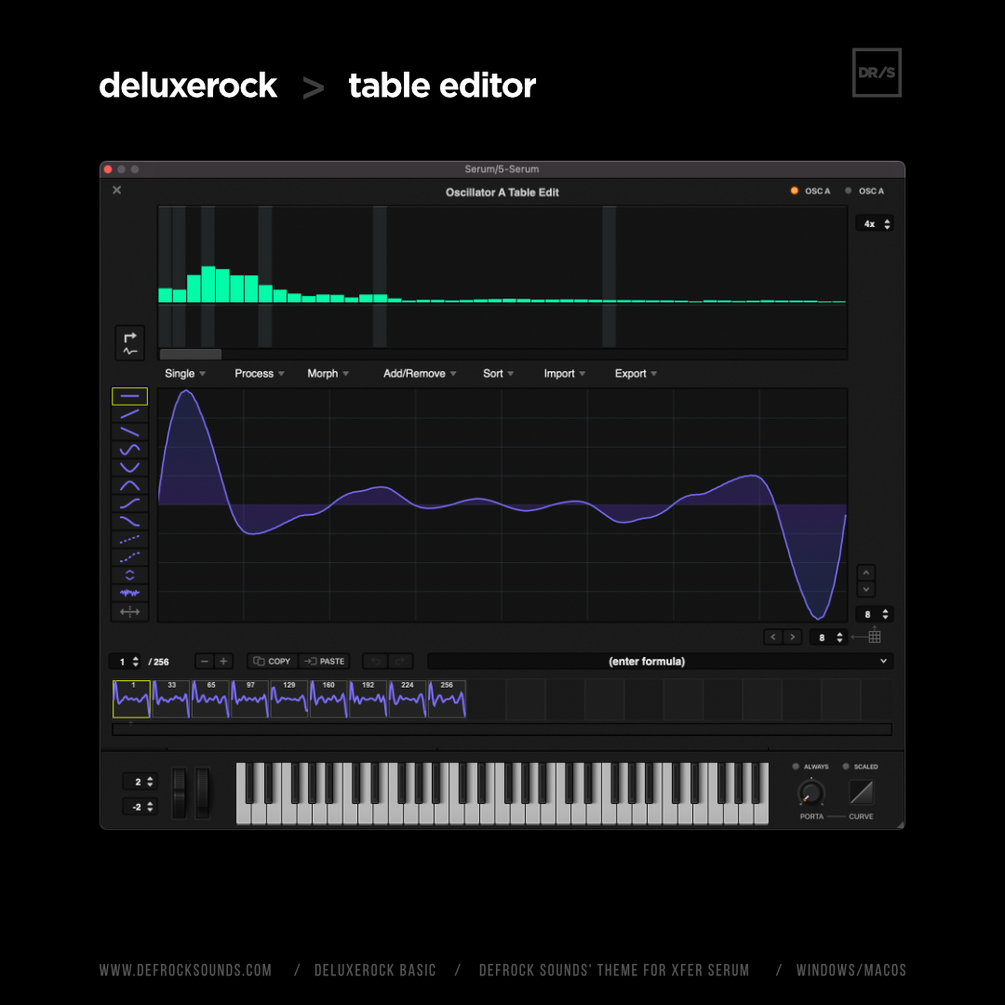
Task: Click the enter formula field
Action: point(647,661)
